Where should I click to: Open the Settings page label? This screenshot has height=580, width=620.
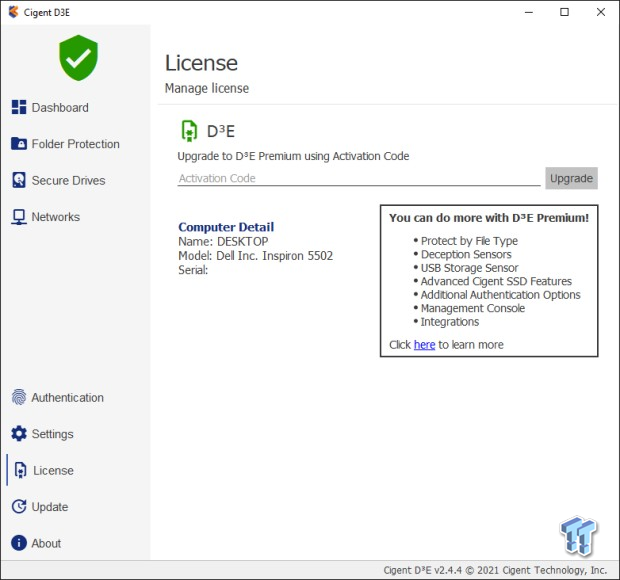click(x=53, y=434)
